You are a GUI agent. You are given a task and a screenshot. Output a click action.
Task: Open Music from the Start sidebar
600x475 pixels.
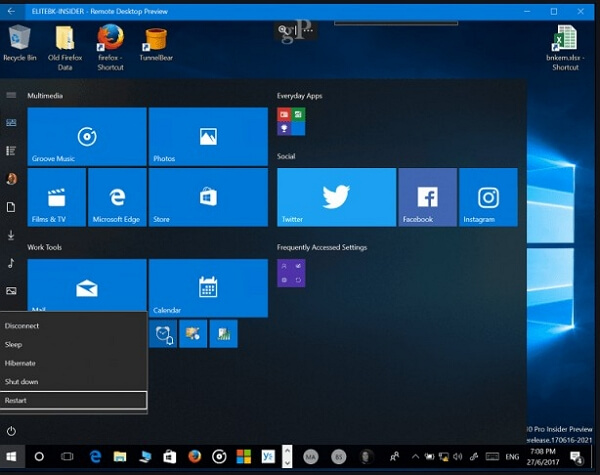[x=11, y=263]
